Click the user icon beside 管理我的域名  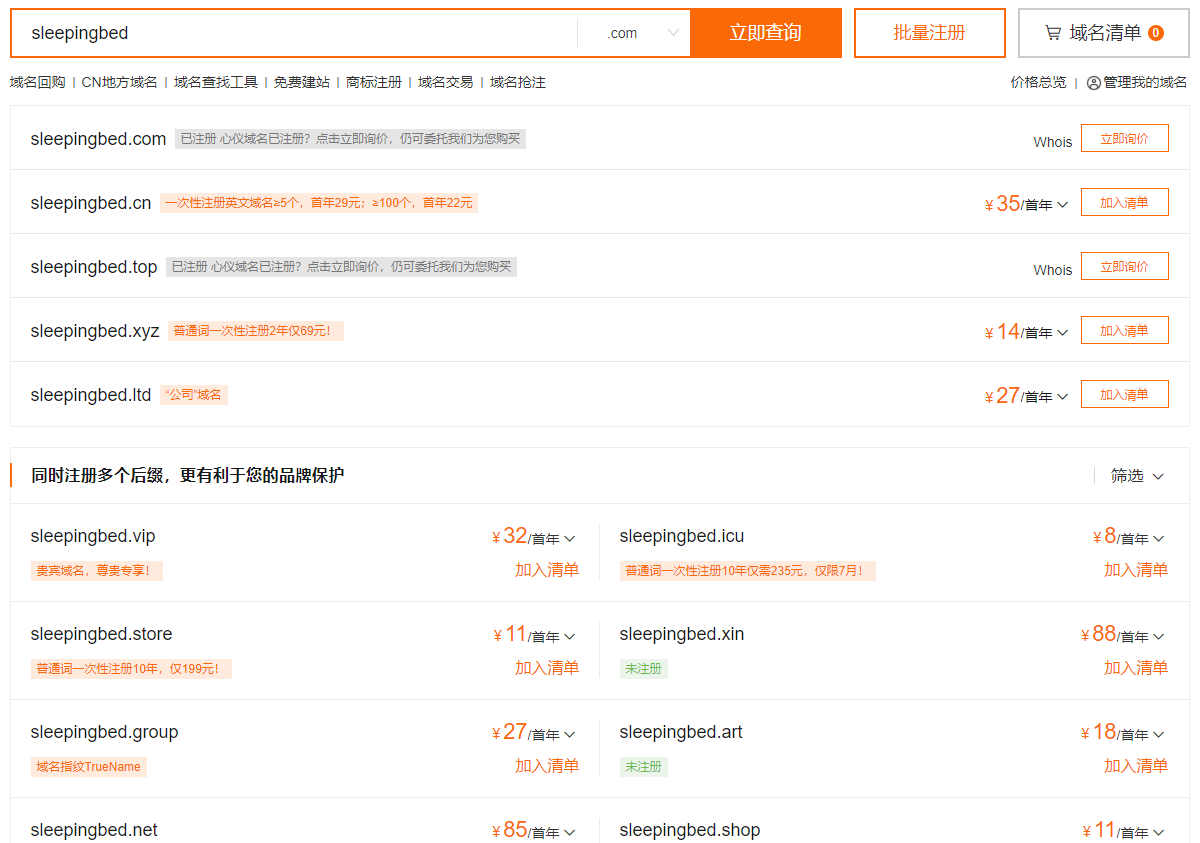tap(1094, 83)
